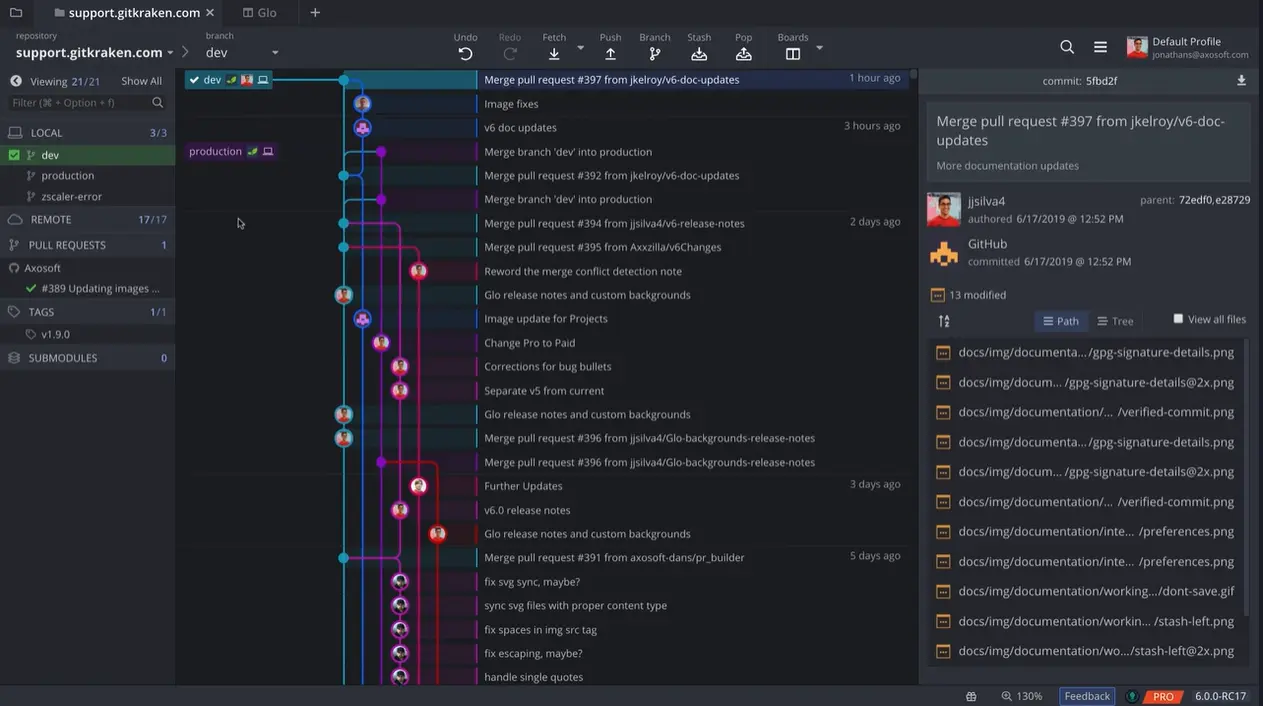Click the Pop stash icon
Viewport: 1263px width, 706px height.
(x=744, y=54)
